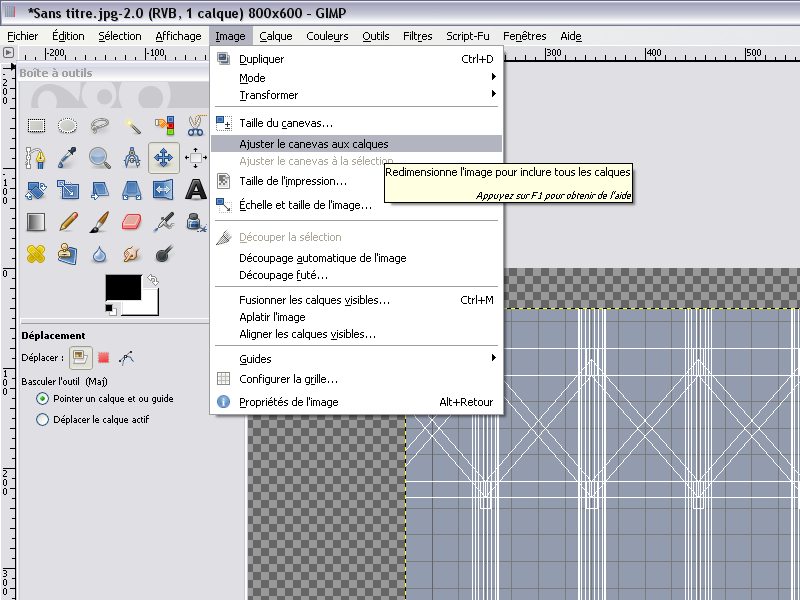Activate the Shear tool

99,190
